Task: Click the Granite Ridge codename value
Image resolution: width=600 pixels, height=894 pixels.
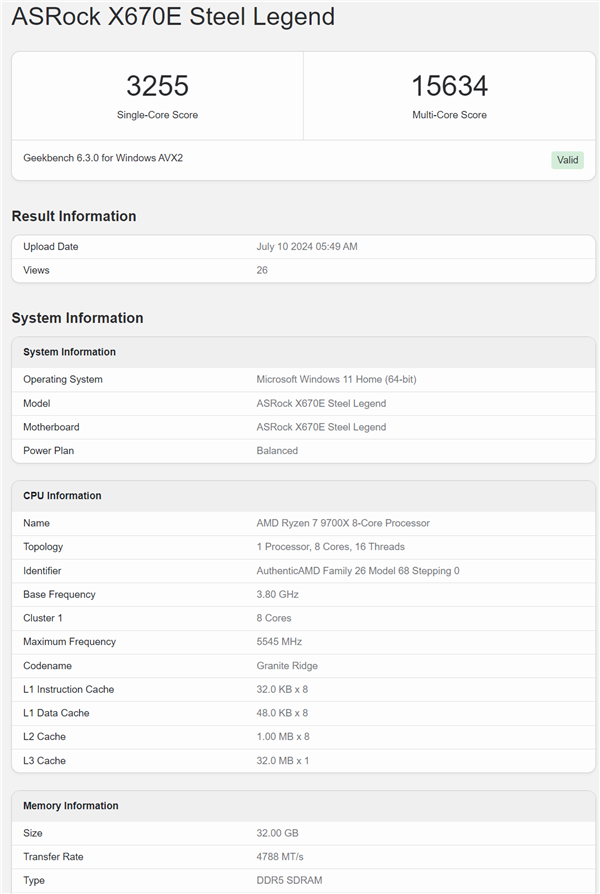Action: [x=290, y=666]
